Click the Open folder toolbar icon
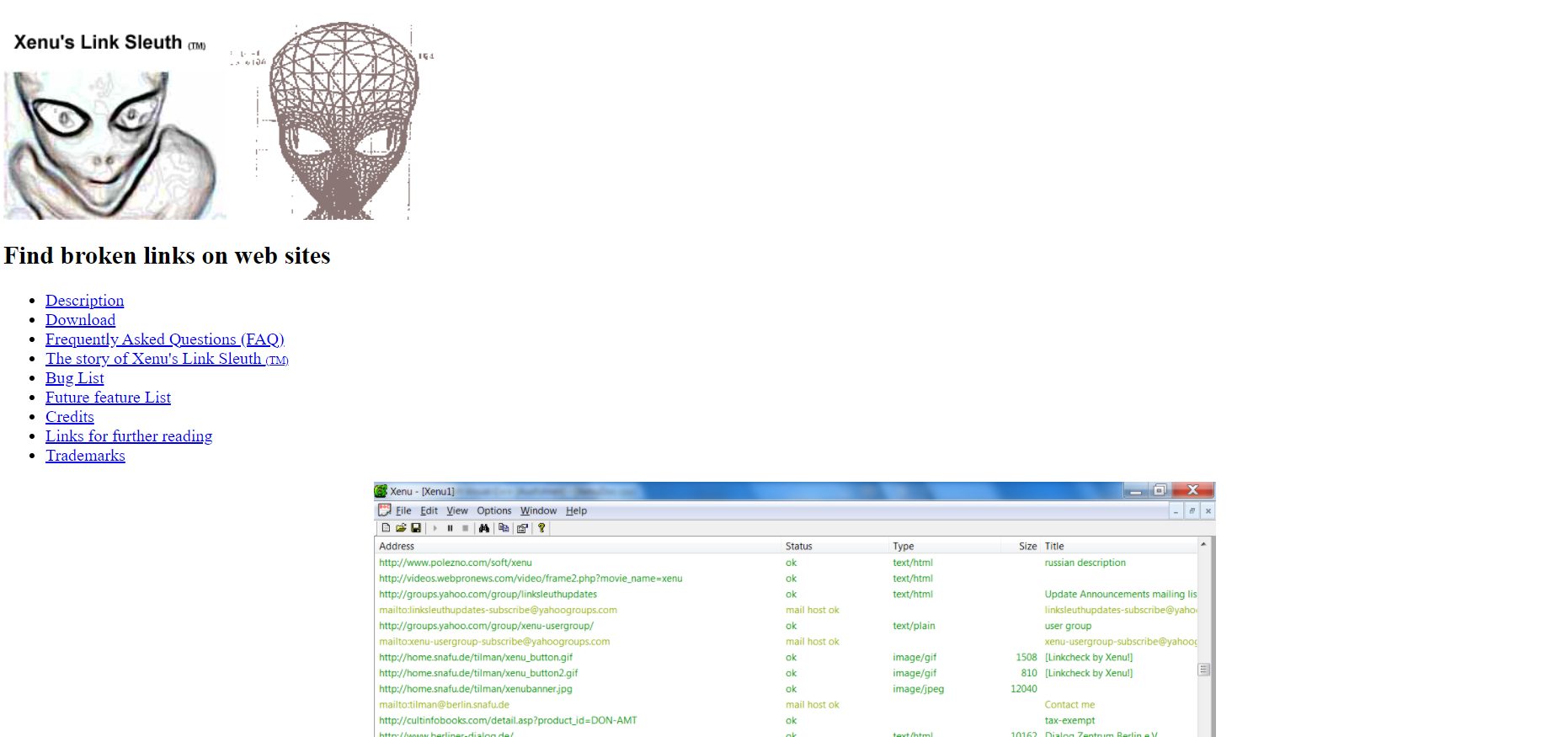The height and width of the screenshot is (737, 1568). coord(401,528)
